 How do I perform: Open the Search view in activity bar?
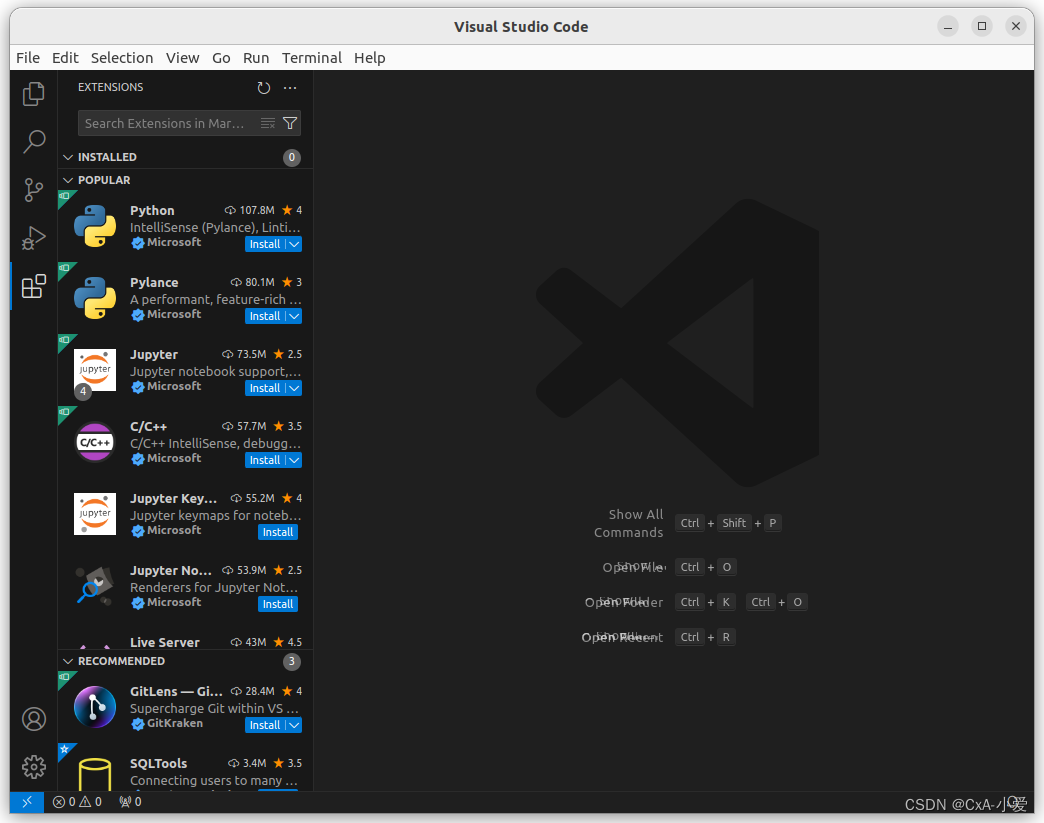(33, 141)
